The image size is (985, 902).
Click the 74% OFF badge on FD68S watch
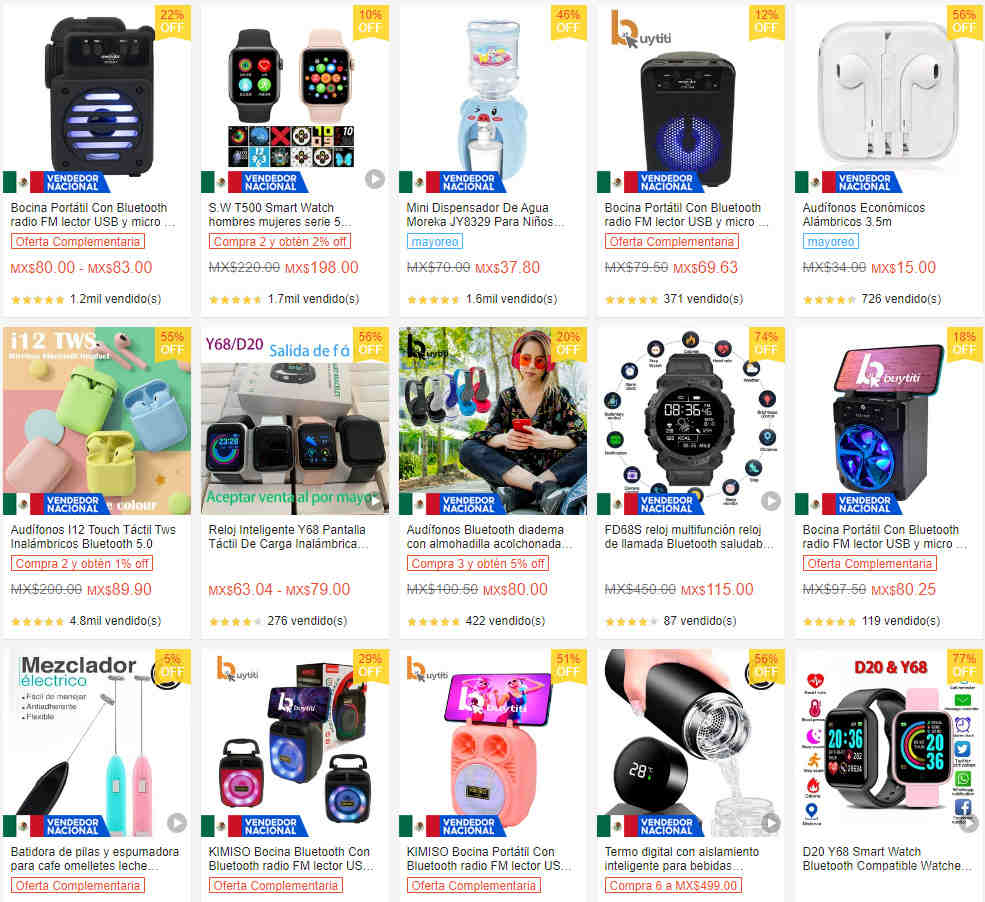tap(766, 344)
